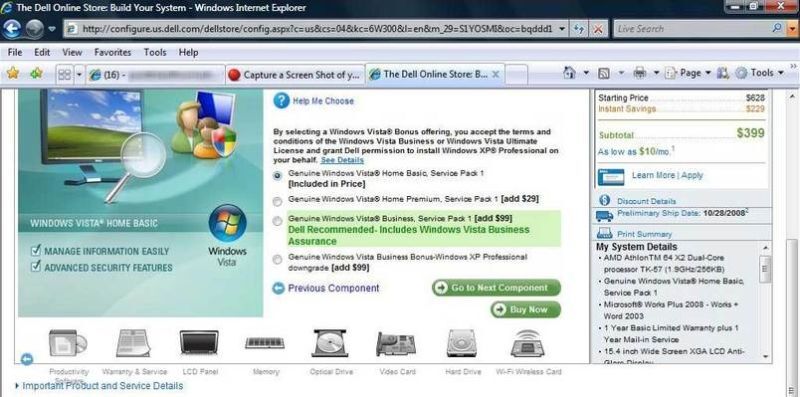Select the Wi-Fi Wireless Card component icon
This screenshot has height=397, width=800.
coord(528,343)
